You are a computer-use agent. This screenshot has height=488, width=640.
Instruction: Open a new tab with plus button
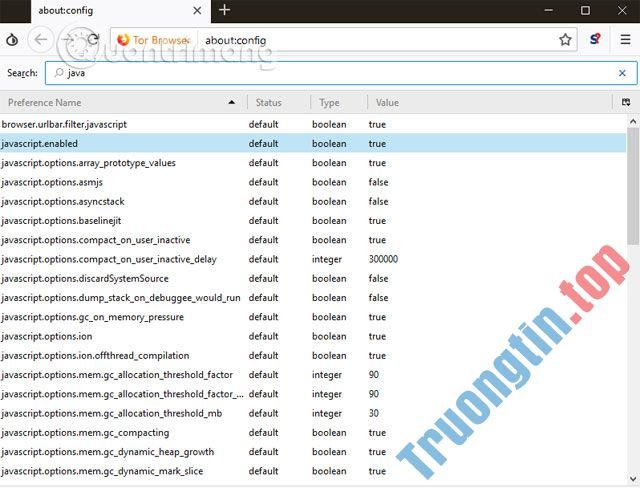pyautogui.click(x=224, y=10)
